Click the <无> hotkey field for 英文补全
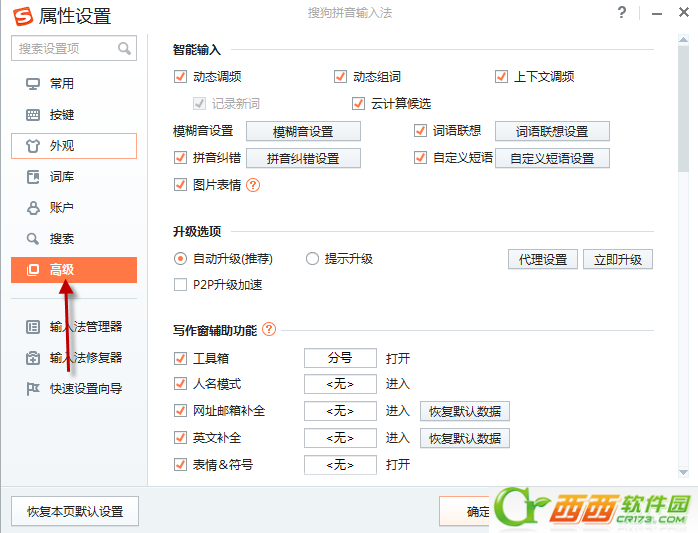The image size is (698, 533). 341,438
